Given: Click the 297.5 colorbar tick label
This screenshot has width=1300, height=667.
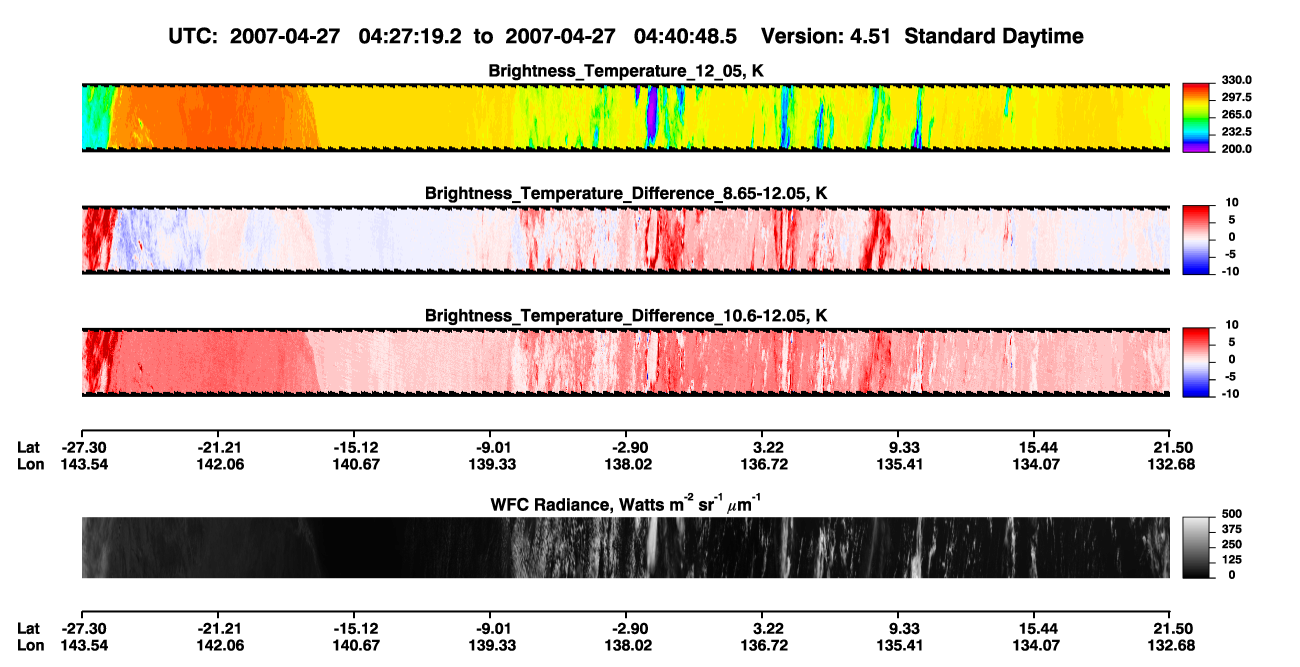Looking at the screenshot, I should pos(1237,98).
